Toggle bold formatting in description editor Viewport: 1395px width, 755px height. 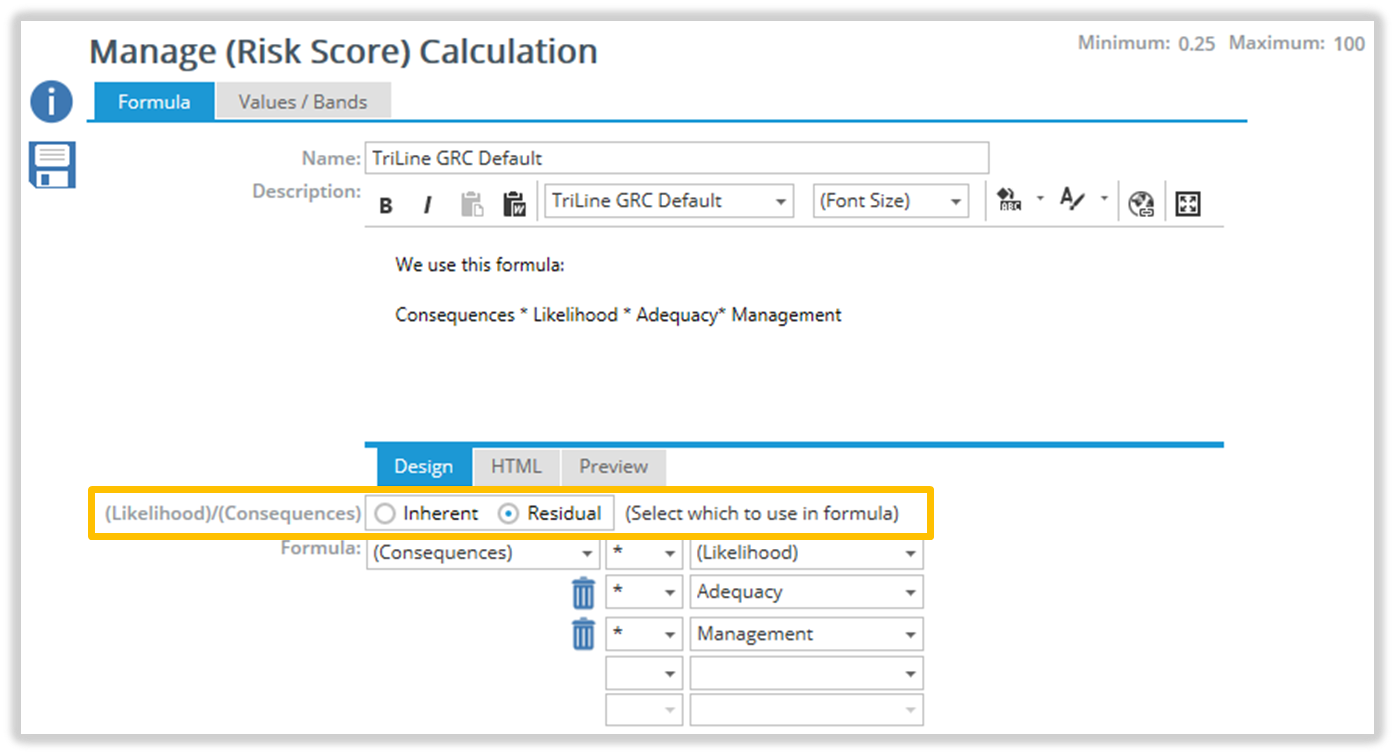(386, 205)
